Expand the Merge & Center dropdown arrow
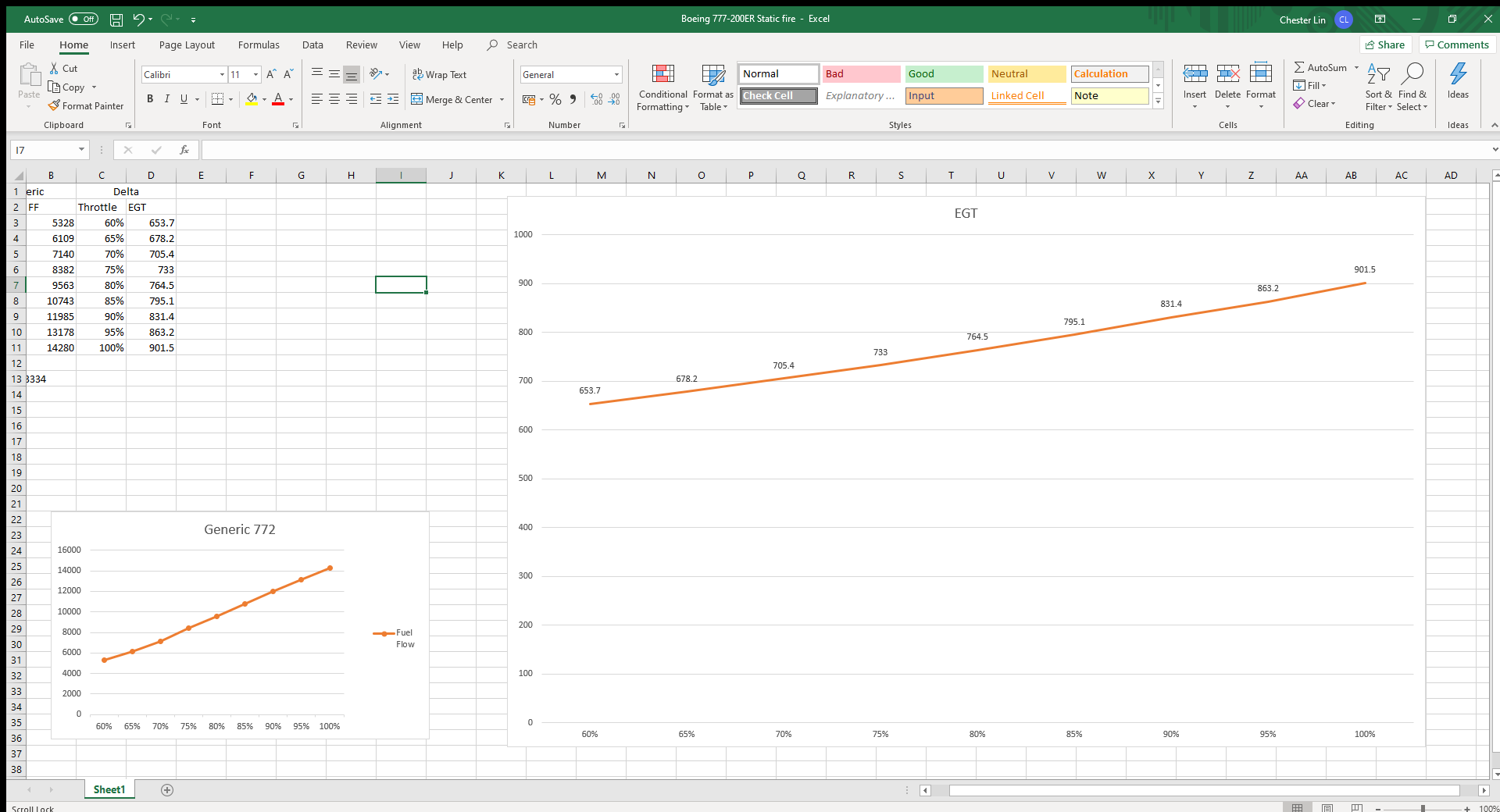The image size is (1500, 812). (502, 100)
